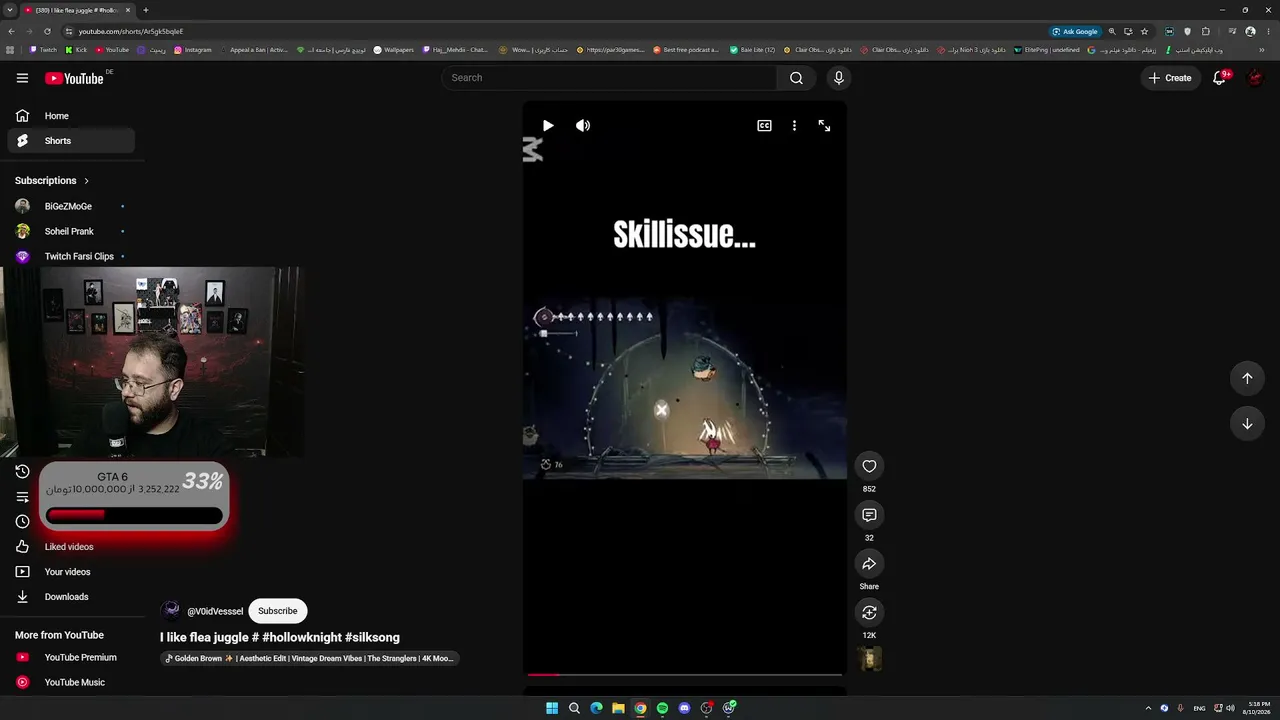
Task: Open the Short's three-dot options menu
Action: pos(794,126)
